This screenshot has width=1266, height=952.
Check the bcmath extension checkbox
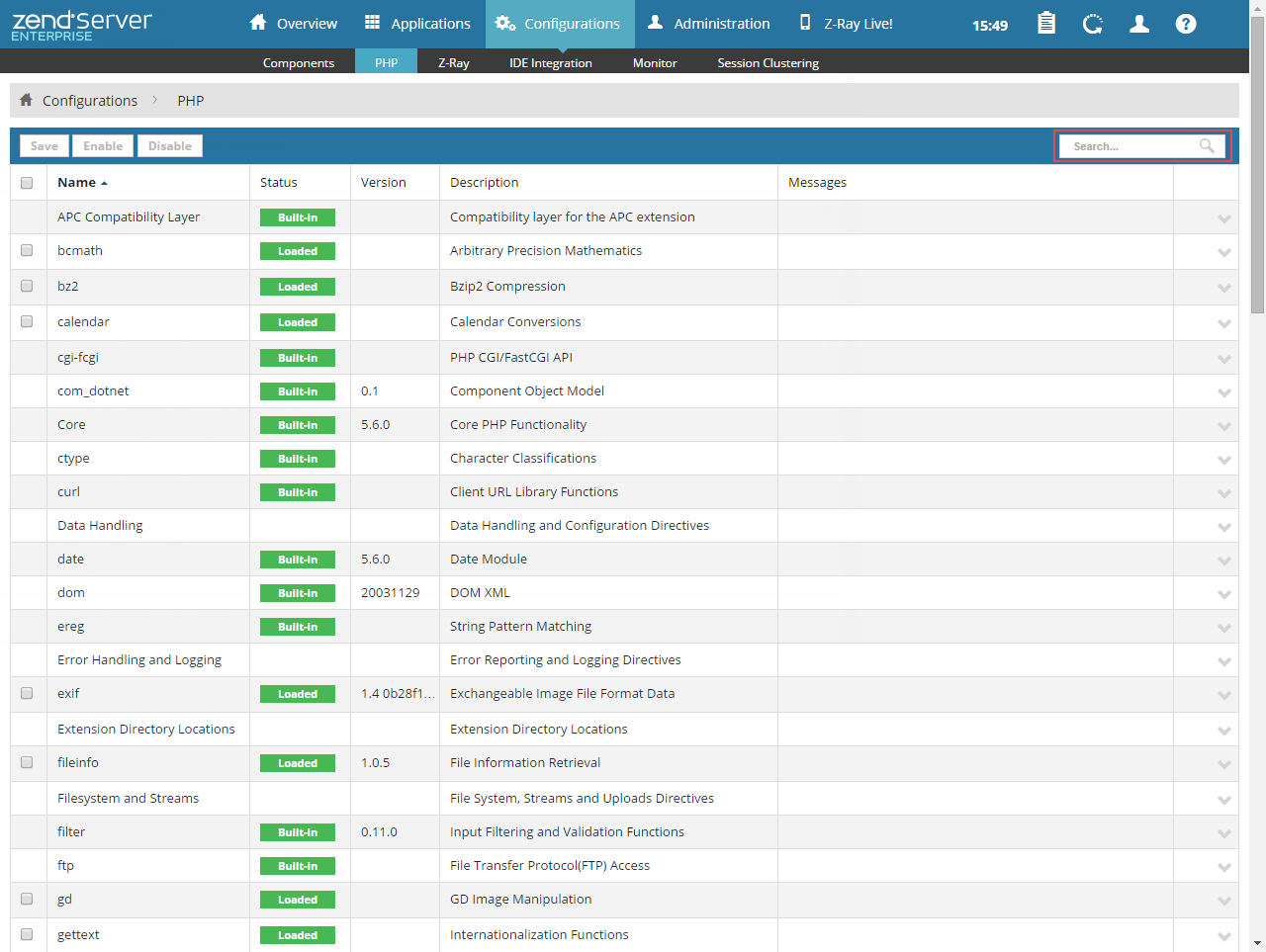coord(27,251)
